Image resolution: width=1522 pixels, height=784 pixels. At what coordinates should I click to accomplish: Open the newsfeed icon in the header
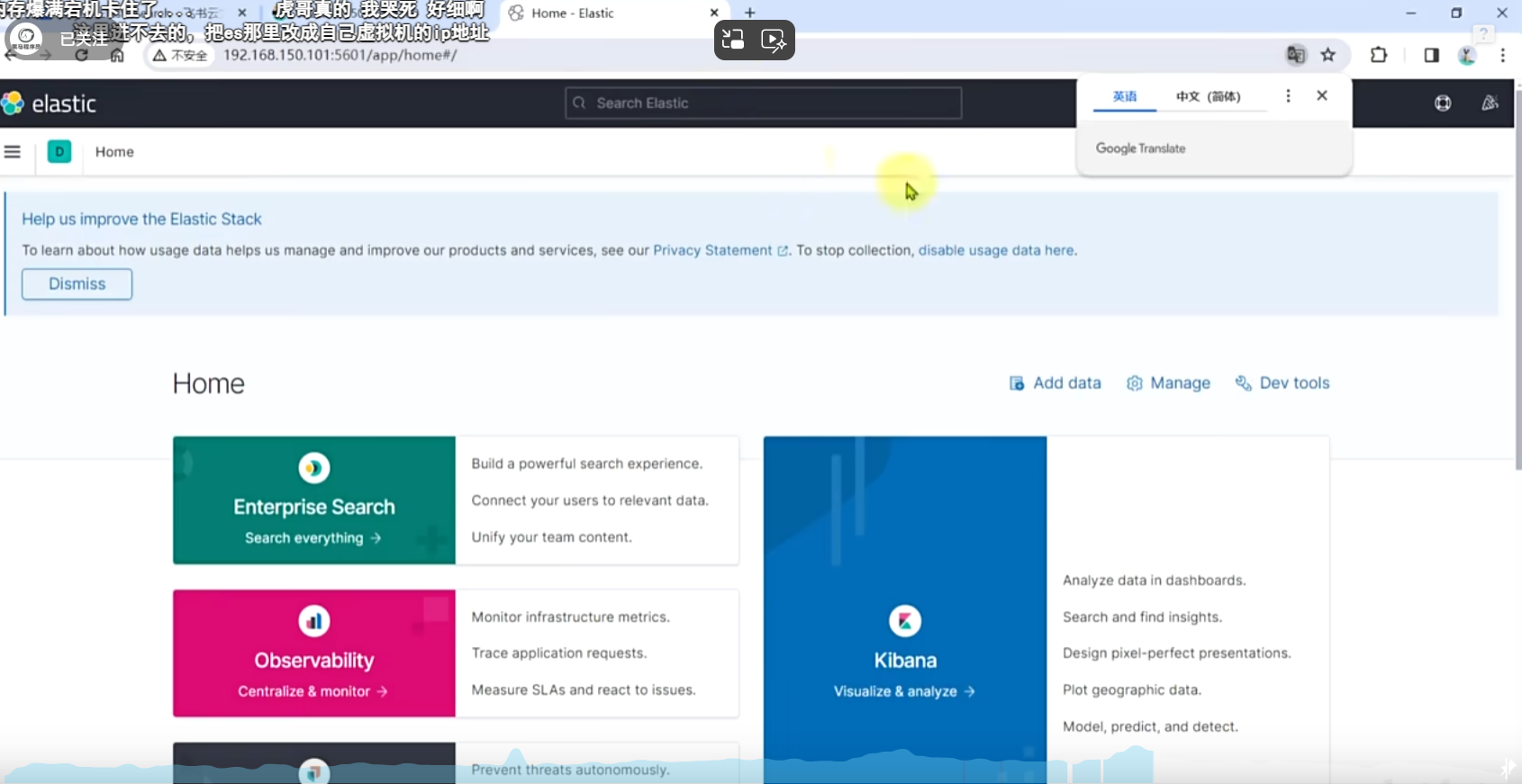coord(1490,104)
